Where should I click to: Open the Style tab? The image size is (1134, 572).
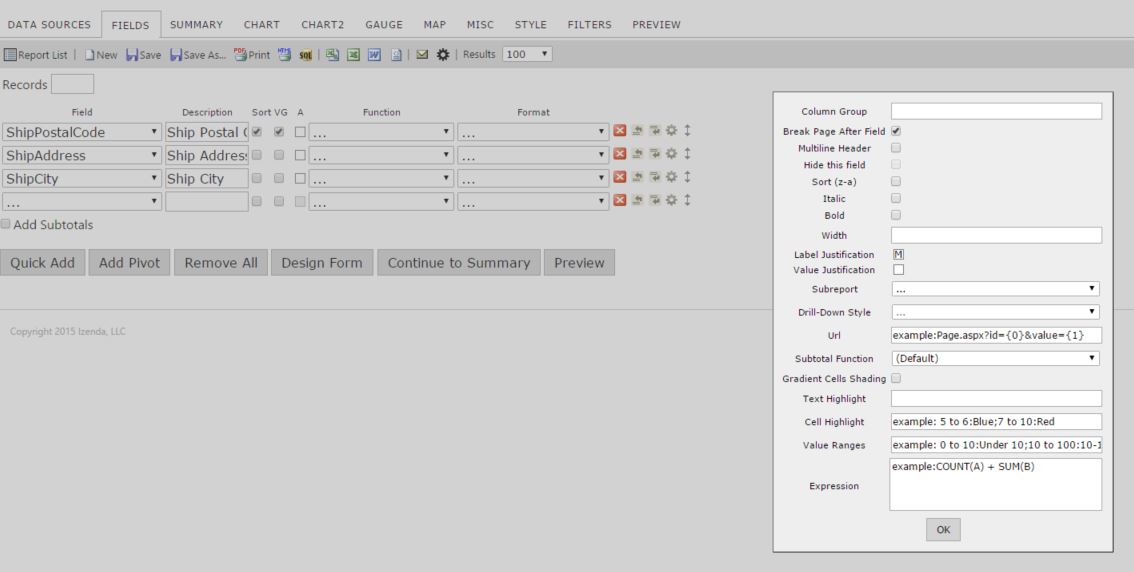coord(530,25)
